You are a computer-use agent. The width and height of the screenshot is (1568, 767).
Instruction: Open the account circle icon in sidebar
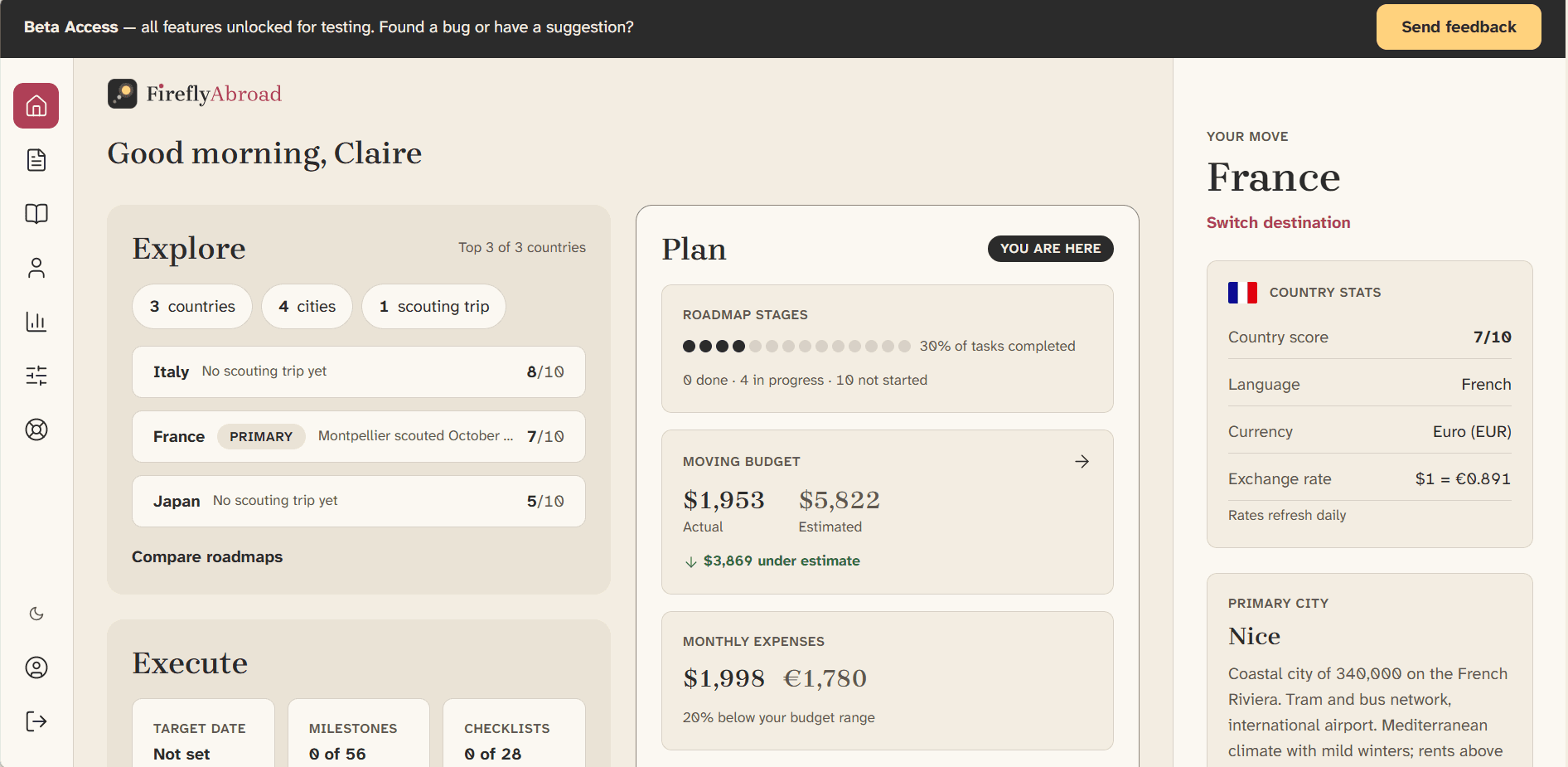pyautogui.click(x=36, y=667)
